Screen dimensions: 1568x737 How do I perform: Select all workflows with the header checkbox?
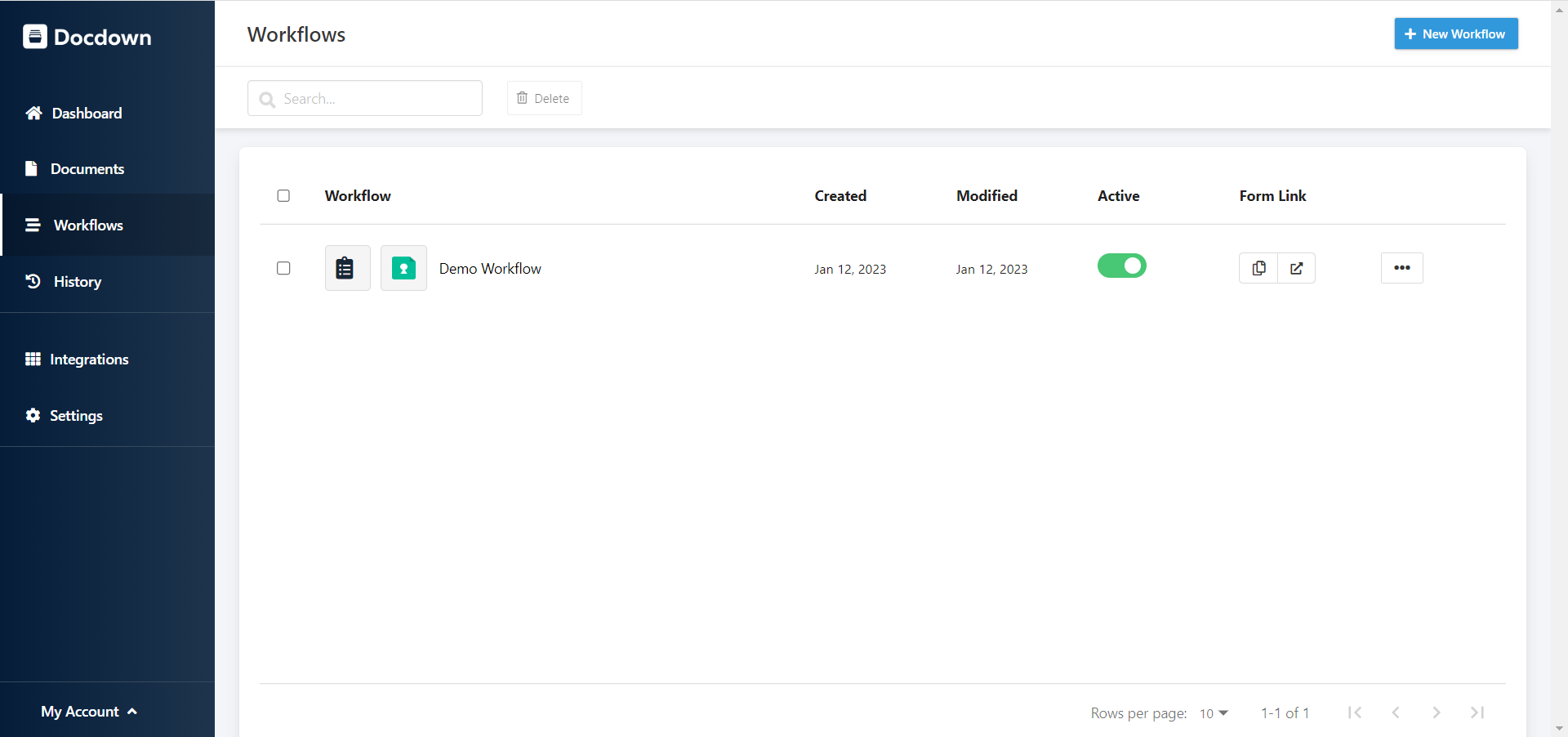[283, 195]
